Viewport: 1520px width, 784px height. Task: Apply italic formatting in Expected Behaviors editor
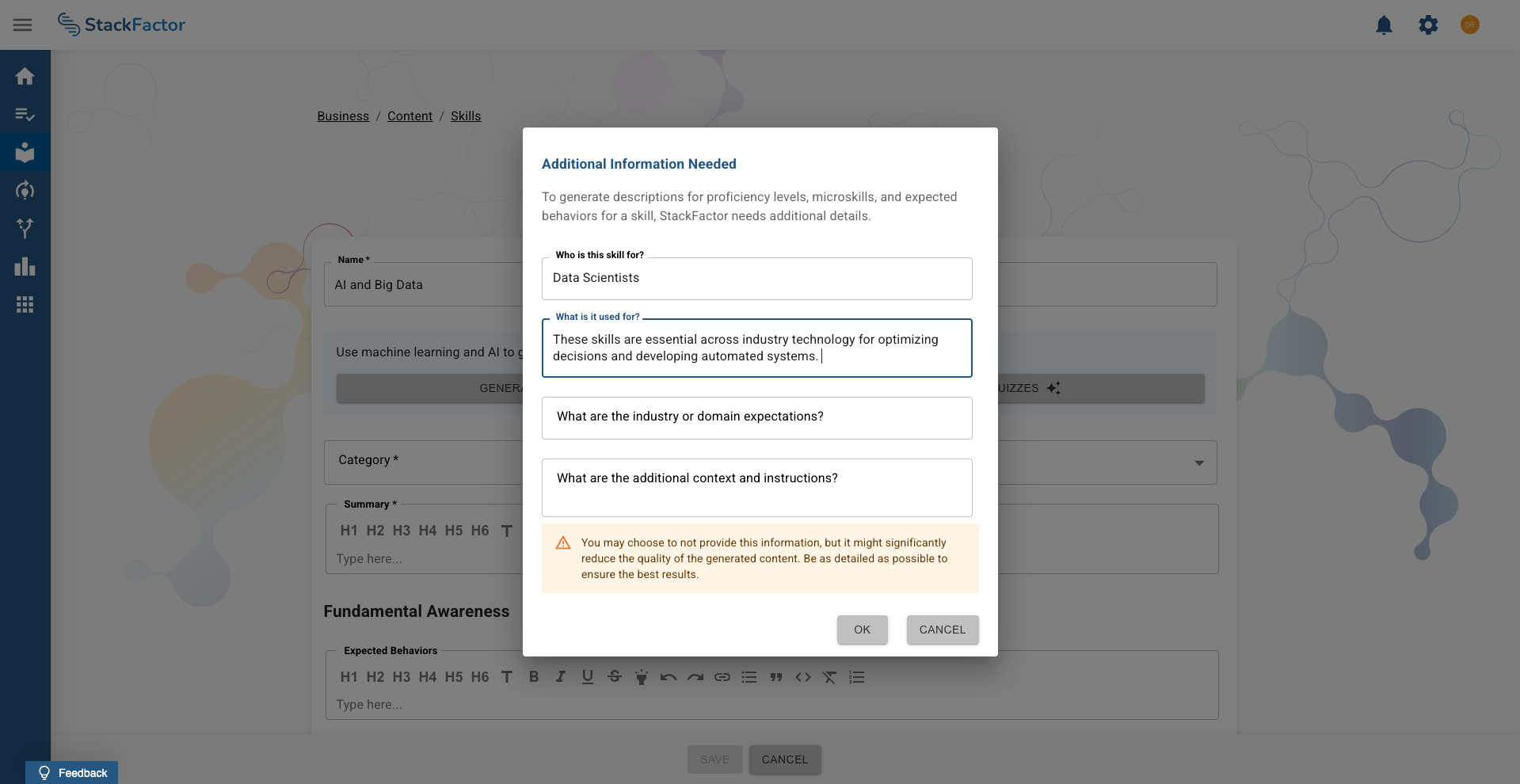click(x=560, y=677)
